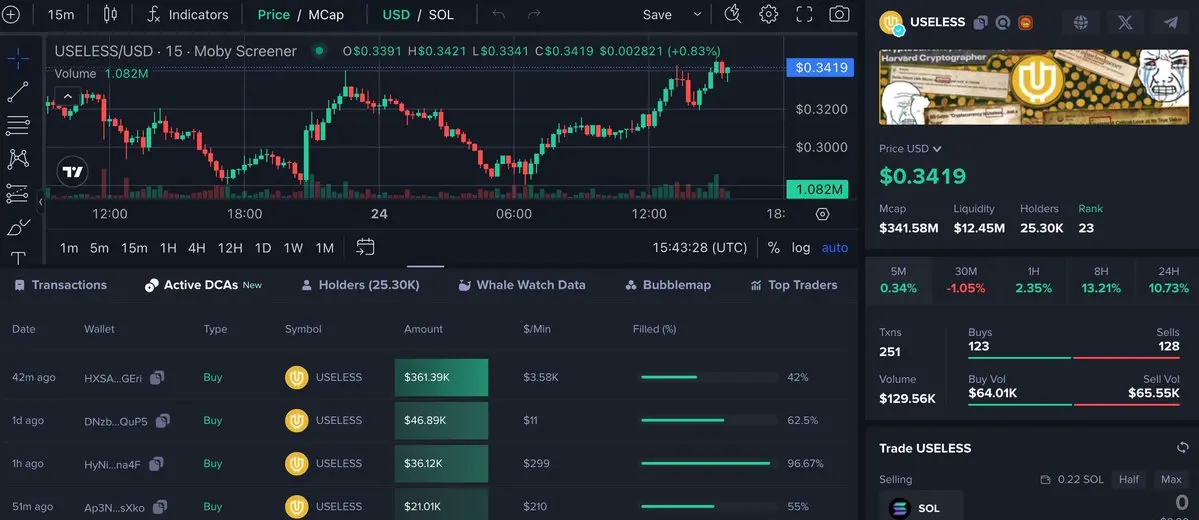Add a compare symbol with plus icon
The height and width of the screenshot is (520, 1199).
tap(11, 15)
